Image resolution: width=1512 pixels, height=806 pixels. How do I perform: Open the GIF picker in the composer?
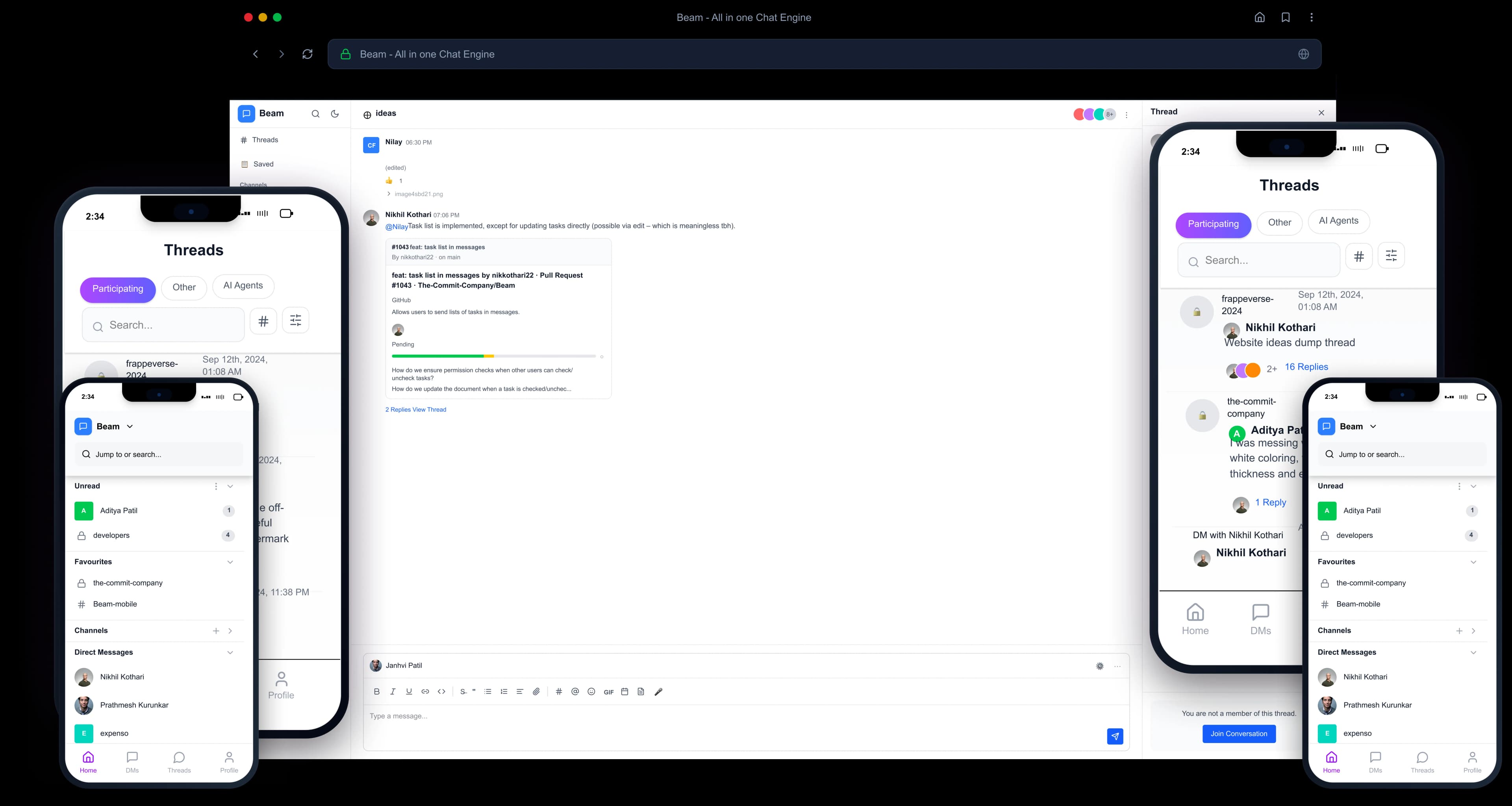click(609, 692)
